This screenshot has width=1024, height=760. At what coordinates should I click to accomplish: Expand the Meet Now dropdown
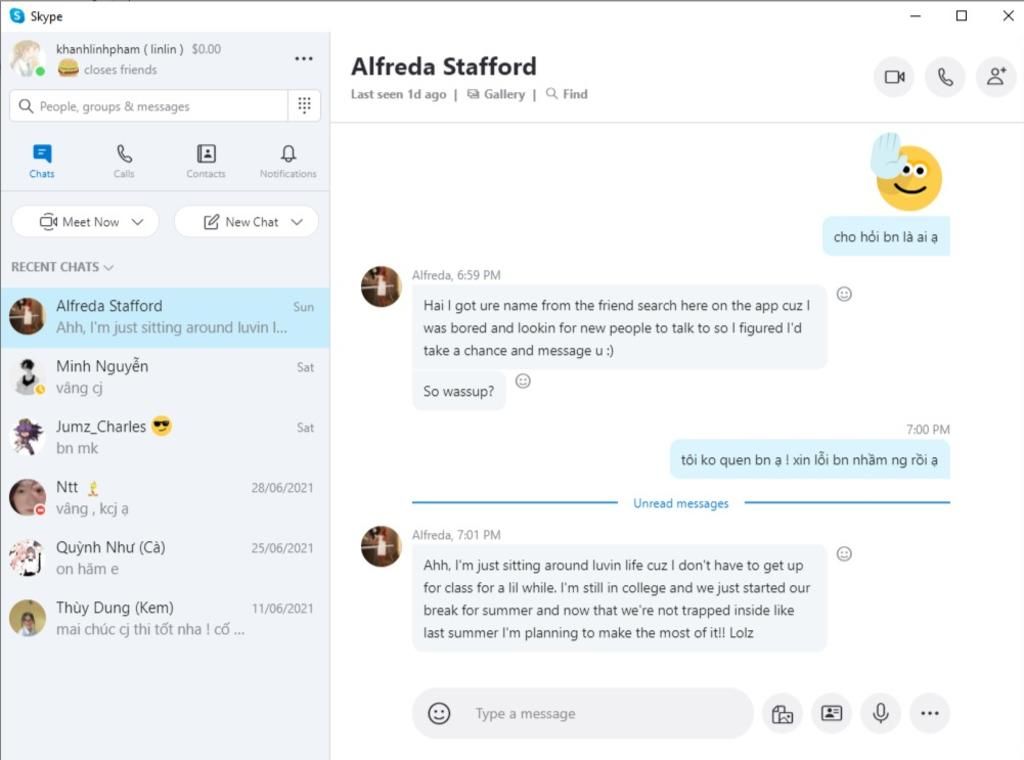(x=138, y=222)
